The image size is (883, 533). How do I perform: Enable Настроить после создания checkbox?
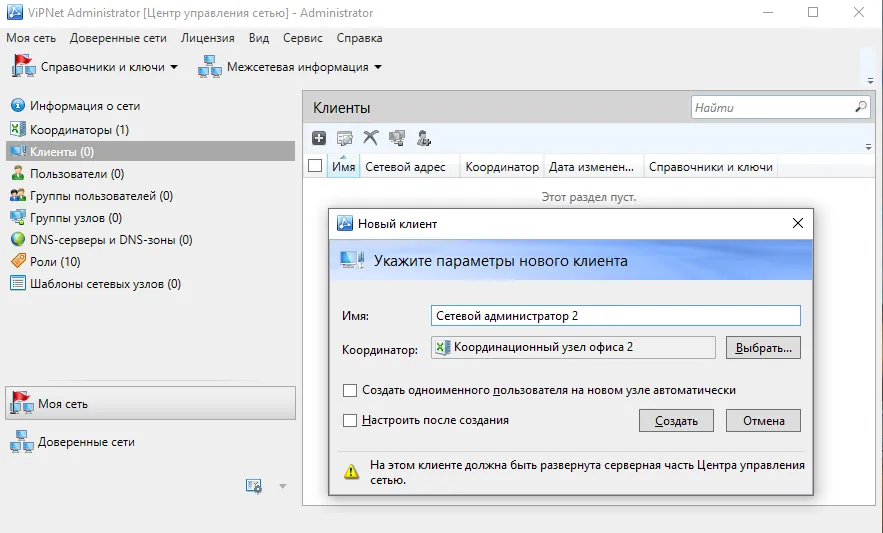[x=350, y=420]
